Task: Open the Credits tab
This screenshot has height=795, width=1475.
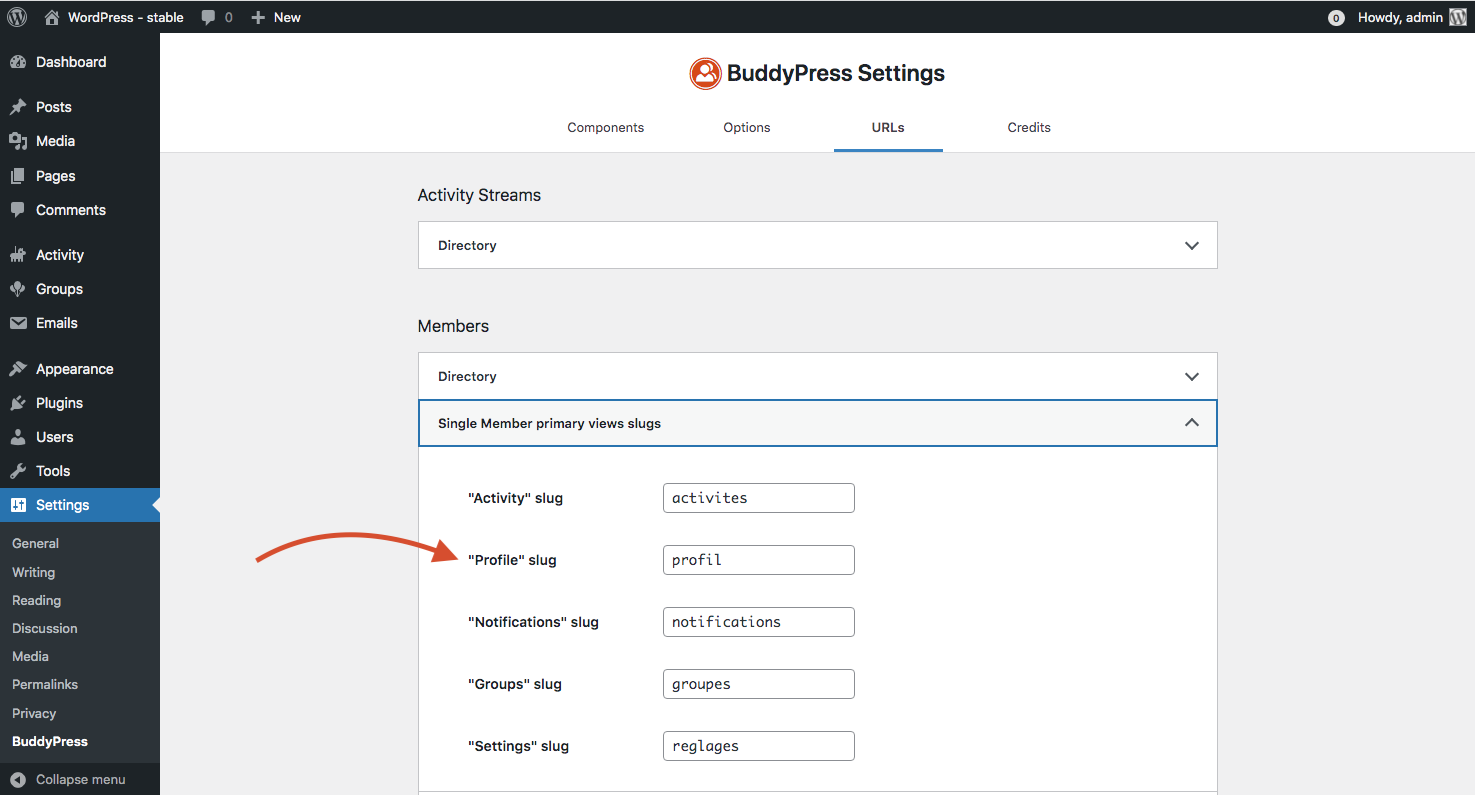Action: (1029, 127)
